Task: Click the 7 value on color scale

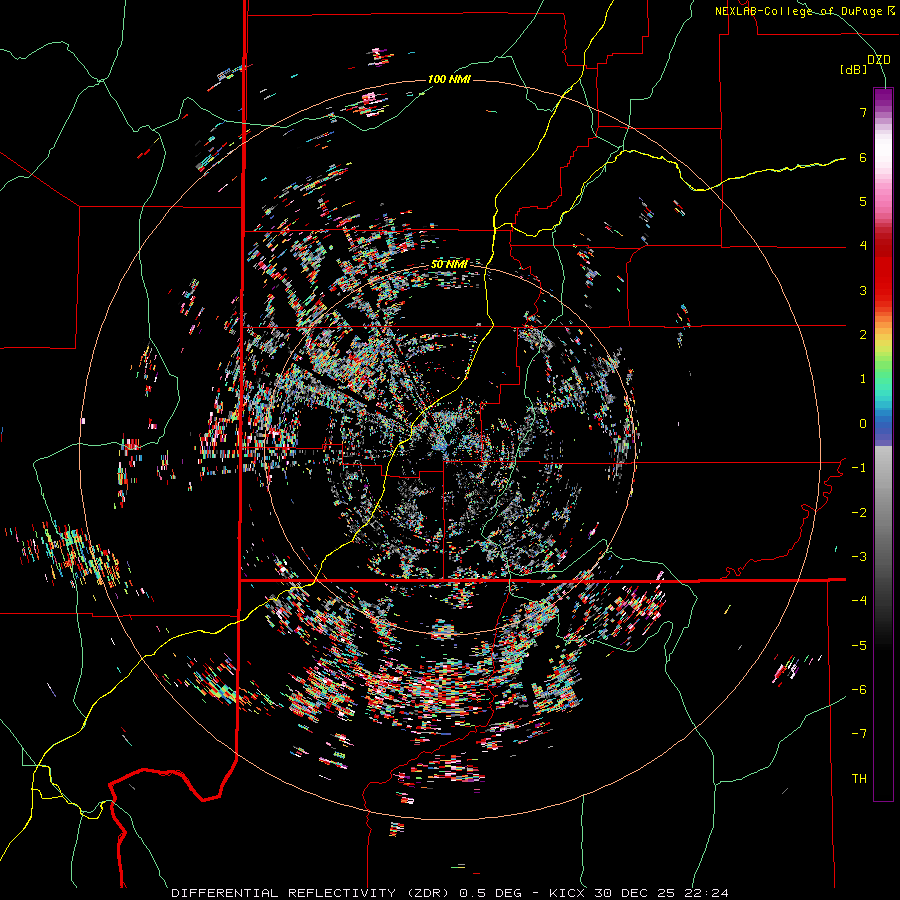Action: pyautogui.click(x=863, y=112)
